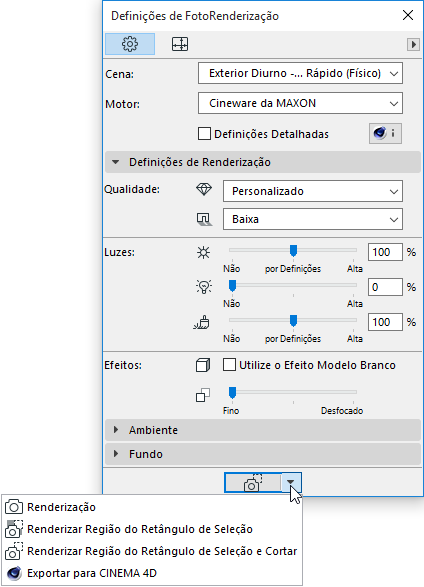424x587 pixels.
Task: Select Renderizar Região do Retângulo de Seleção e Cortar
Action: (151, 551)
